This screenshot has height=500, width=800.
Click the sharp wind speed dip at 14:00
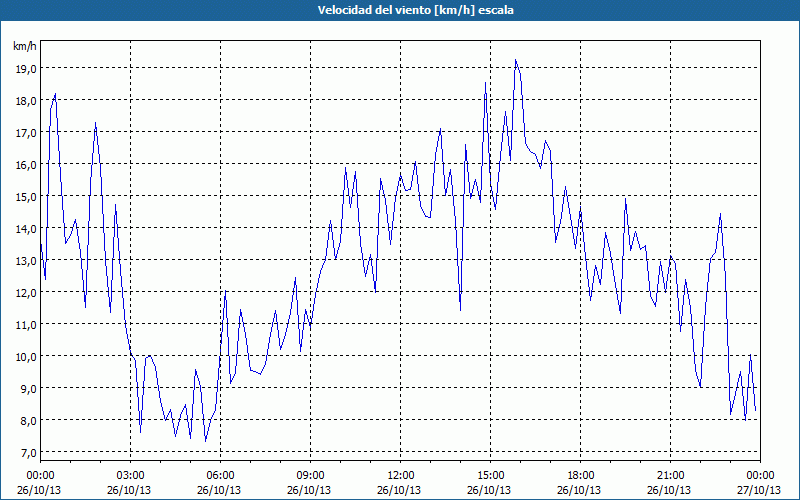pos(460,309)
